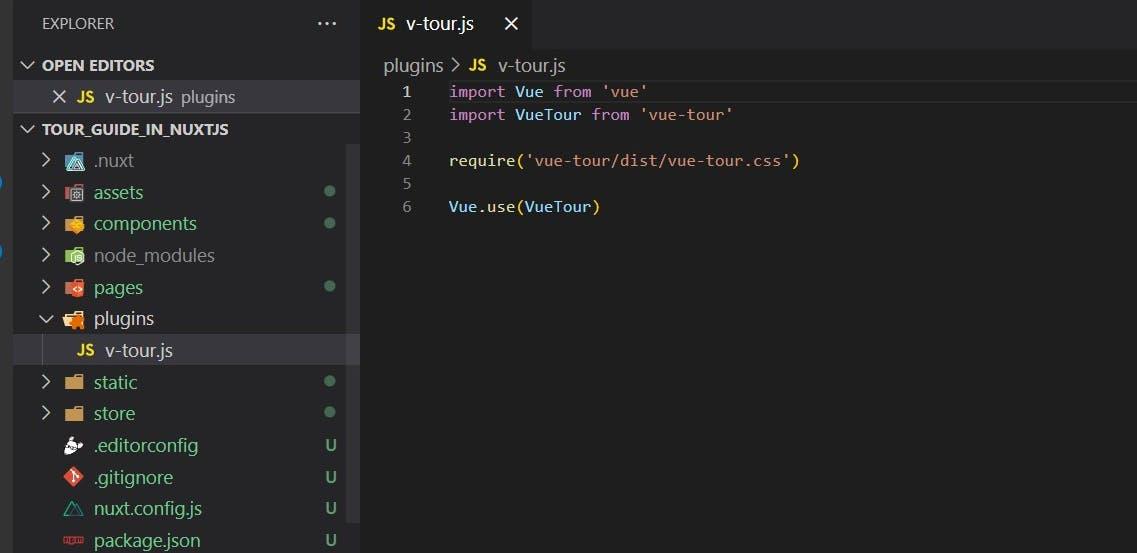
Task: Click the nuxt.config.js Nuxt icon
Action: pos(74,509)
